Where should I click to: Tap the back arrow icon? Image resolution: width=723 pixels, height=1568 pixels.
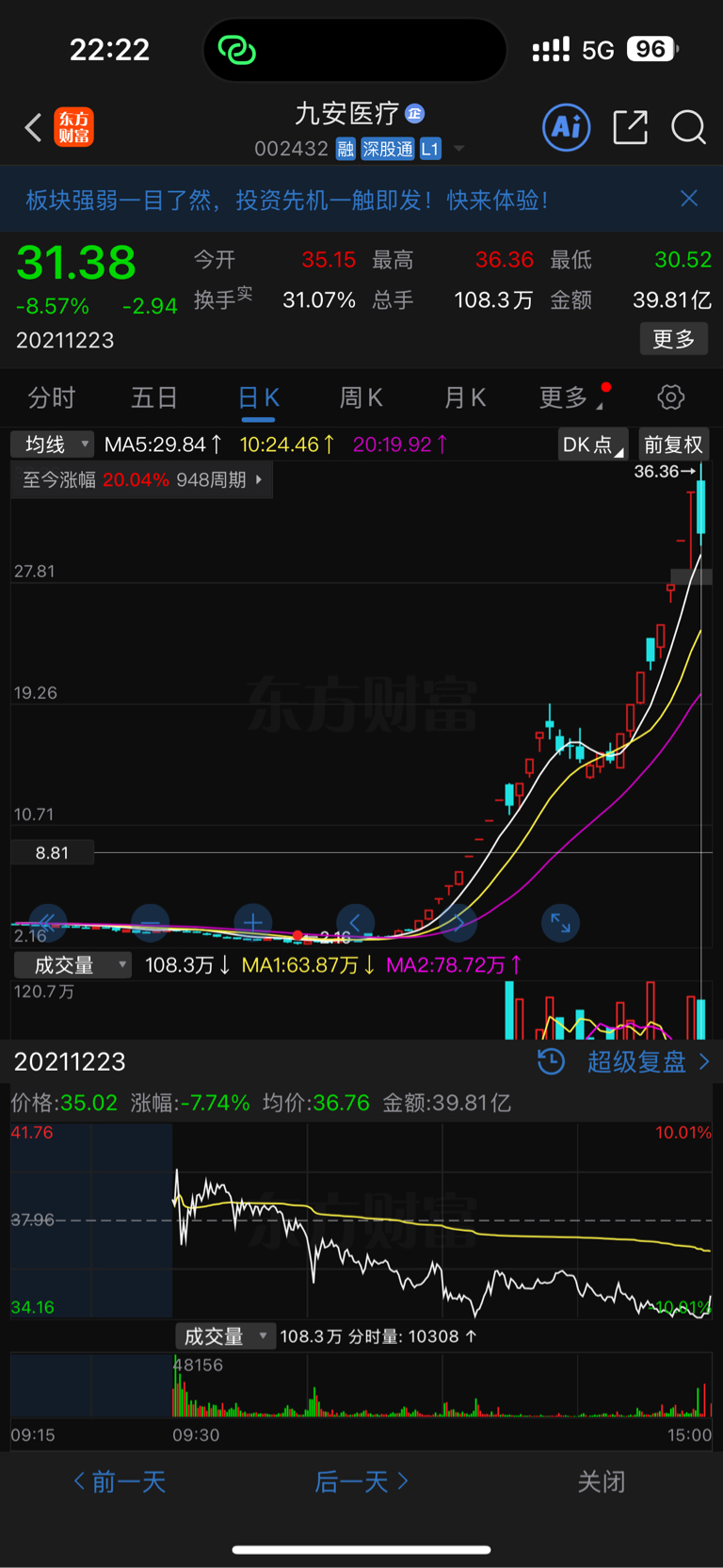[33, 127]
